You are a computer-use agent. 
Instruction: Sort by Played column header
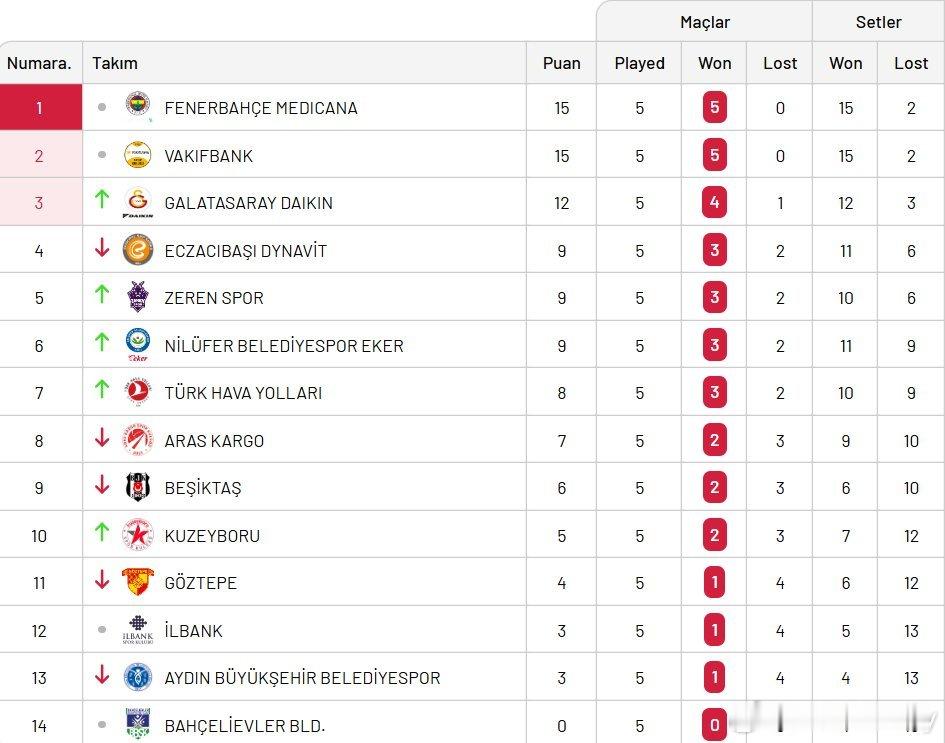(x=639, y=63)
